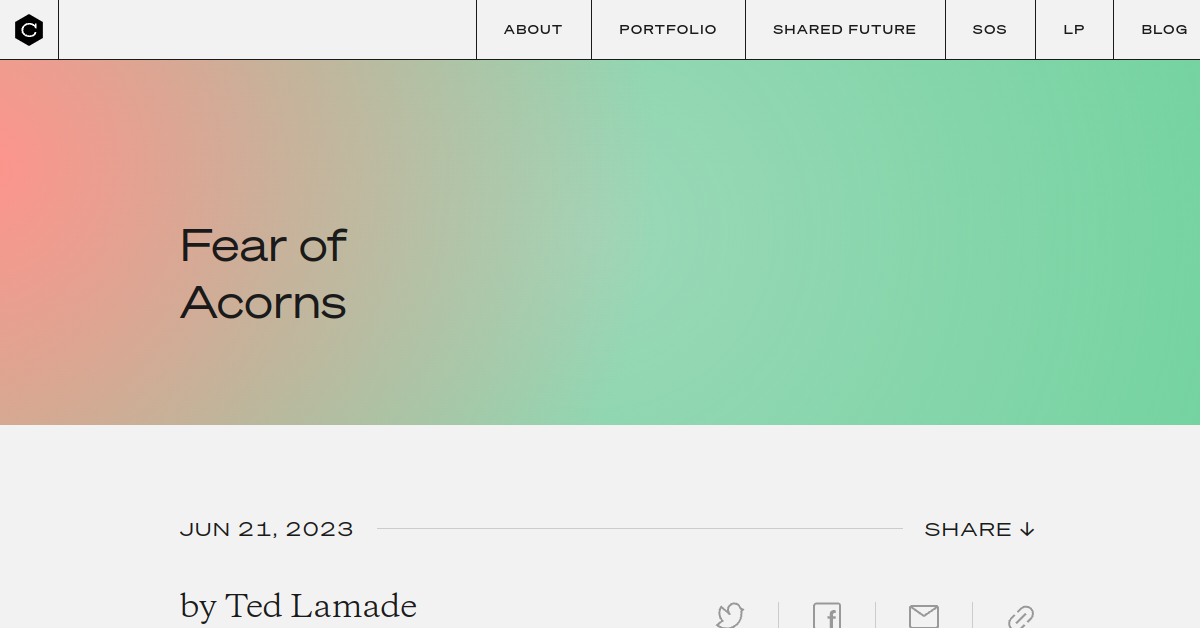Image resolution: width=1200 pixels, height=628 pixels.
Task: Open the LP navigation item
Action: 1074,30
